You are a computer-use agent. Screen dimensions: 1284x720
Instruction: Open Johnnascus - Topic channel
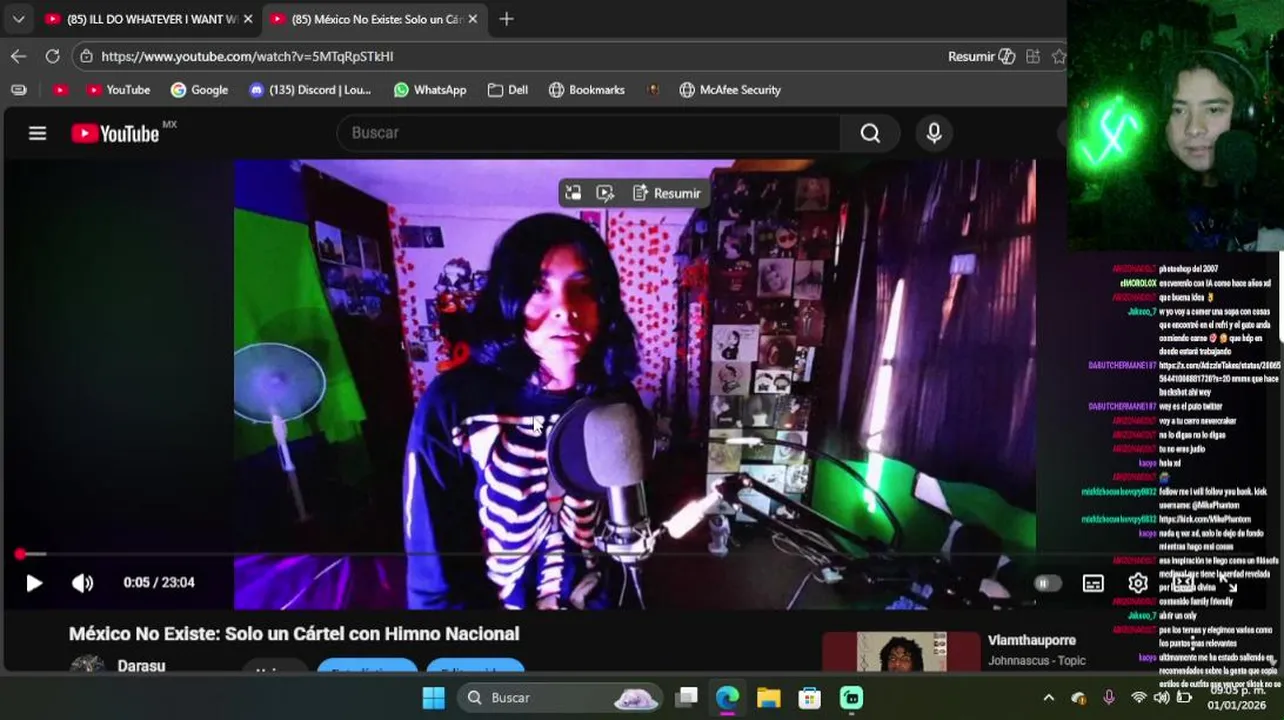[1037, 660]
